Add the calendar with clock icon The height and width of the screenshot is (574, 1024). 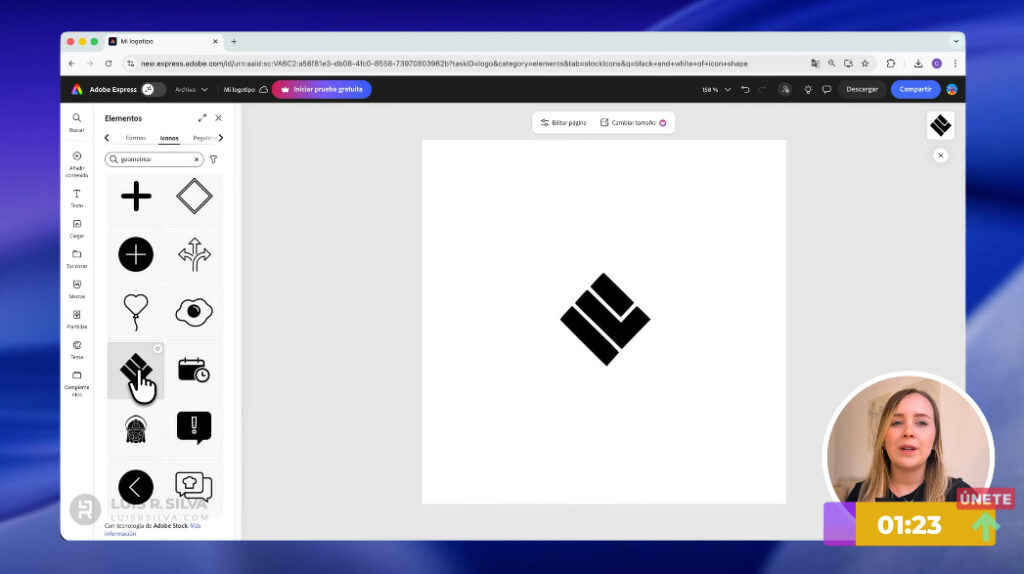click(194, 370)
